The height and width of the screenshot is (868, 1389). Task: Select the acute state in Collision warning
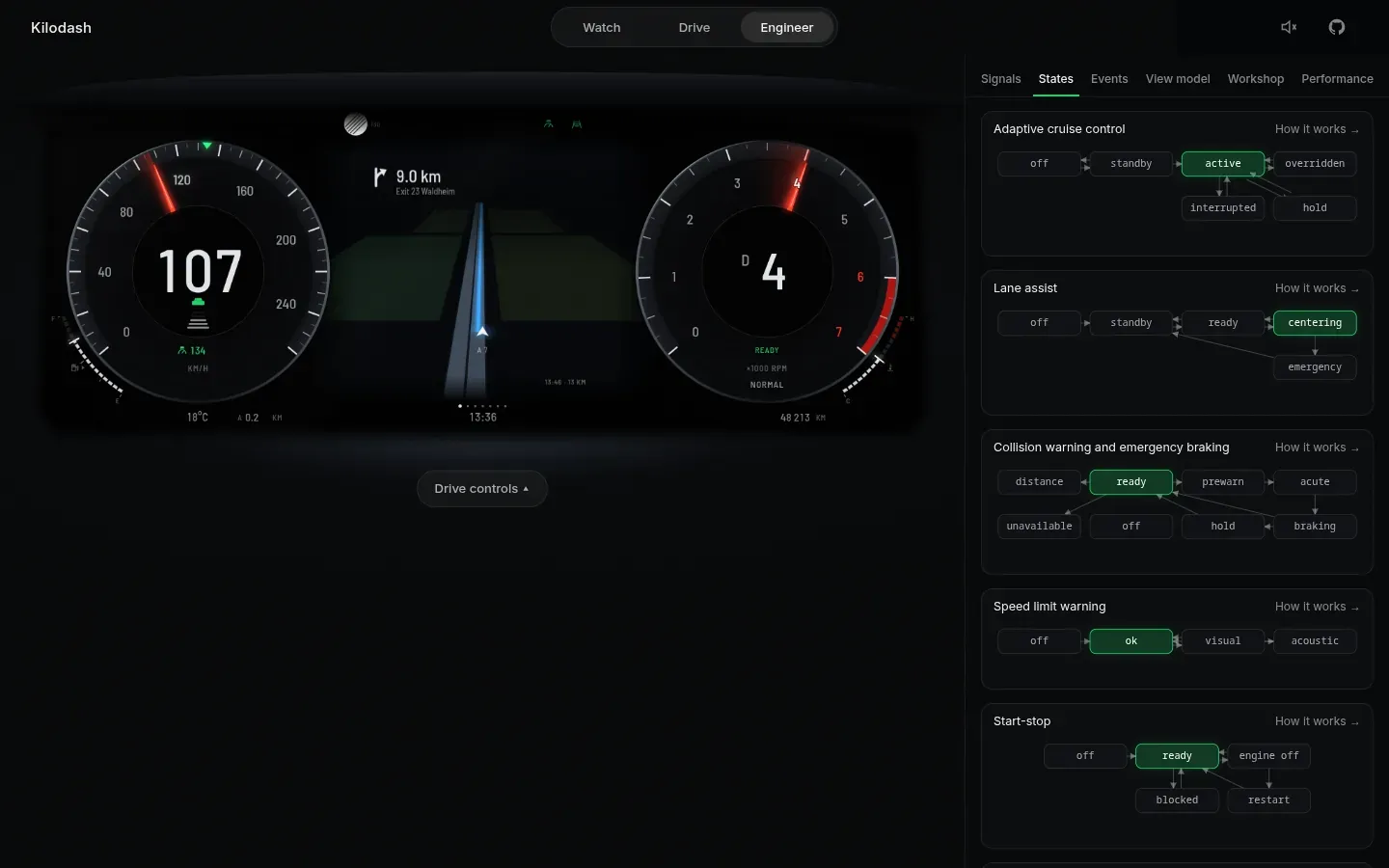point(1315,482)
